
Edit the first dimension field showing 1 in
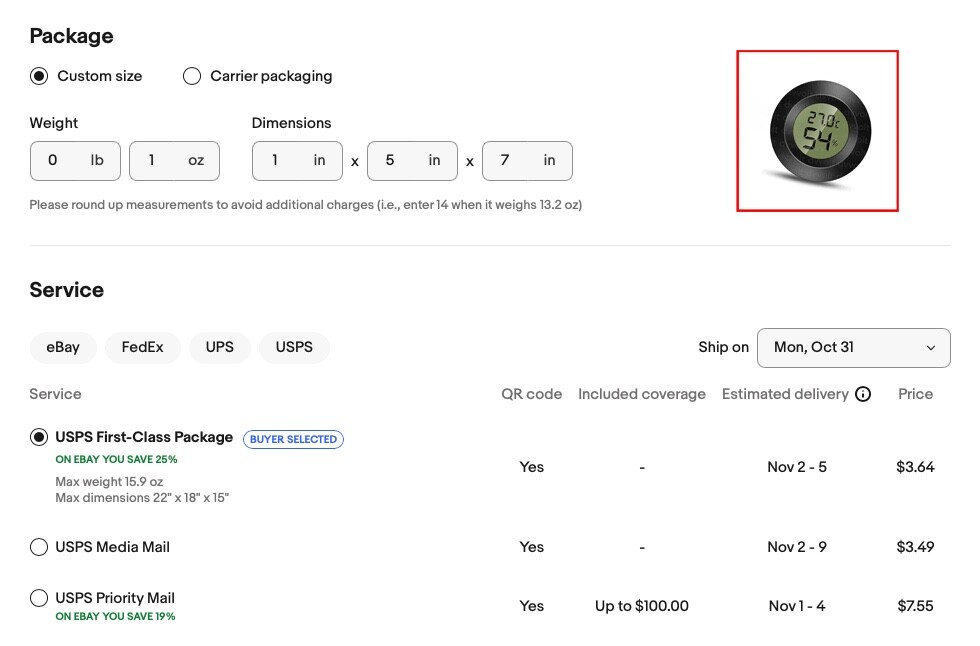tap(298, 161)
